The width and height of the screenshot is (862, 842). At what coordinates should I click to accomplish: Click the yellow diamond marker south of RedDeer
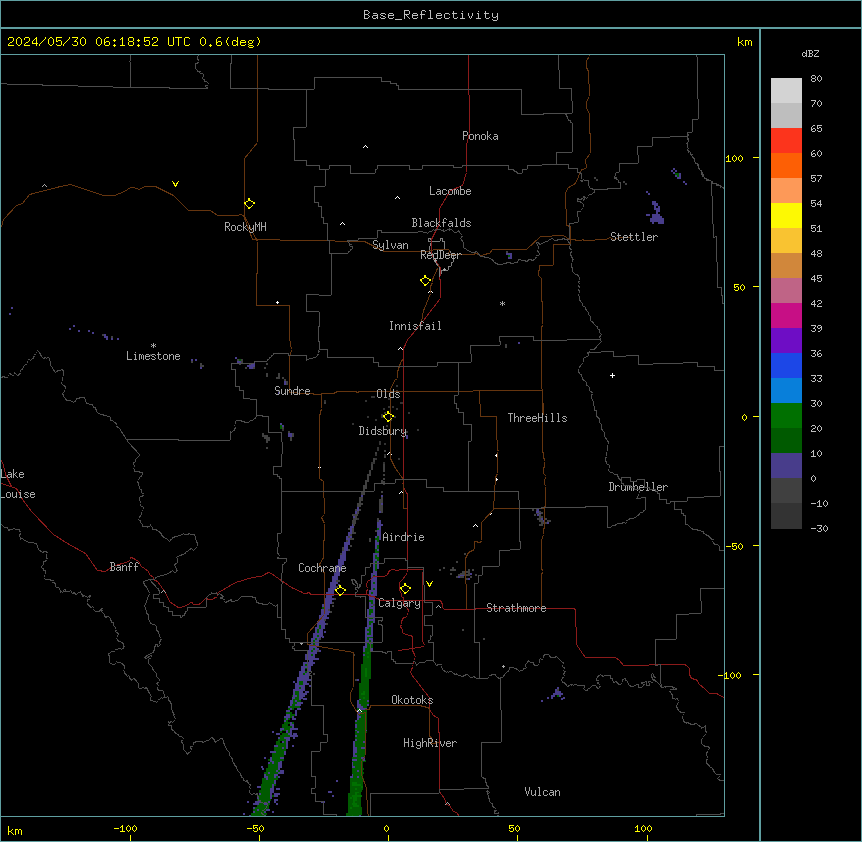coord(426,281)
